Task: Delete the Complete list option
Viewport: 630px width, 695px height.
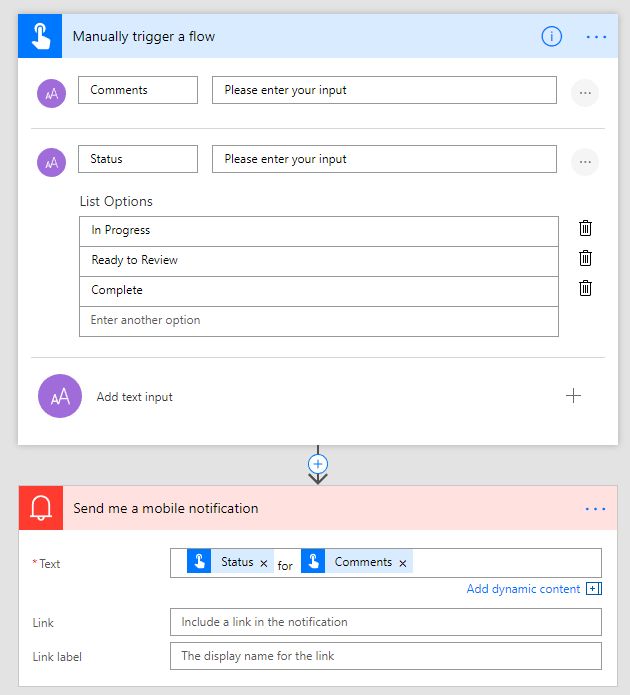Action: (586, 289)
